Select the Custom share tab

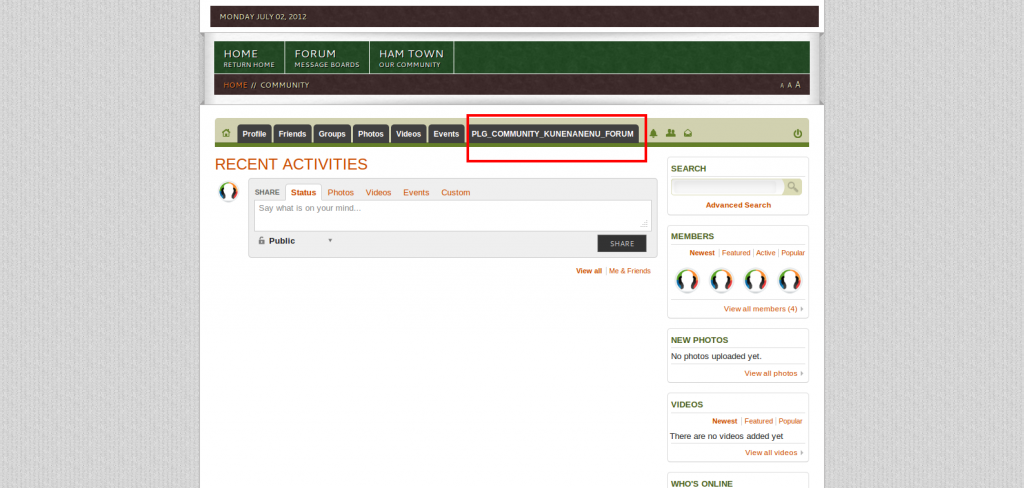[455, 192]
